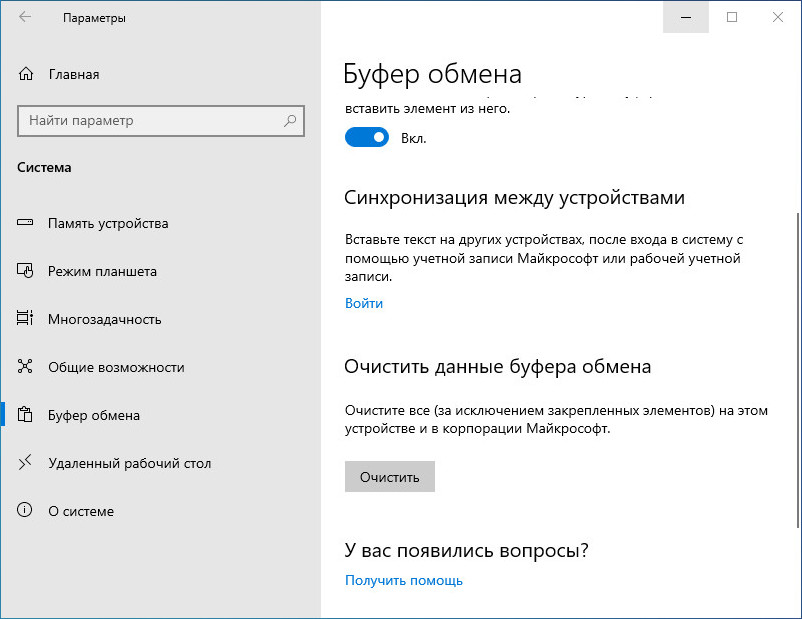Image resolution: width=802 pixels, height=619 pixels.
Task: Minimize the Параметры window
Action: click(x=686, y=17)
